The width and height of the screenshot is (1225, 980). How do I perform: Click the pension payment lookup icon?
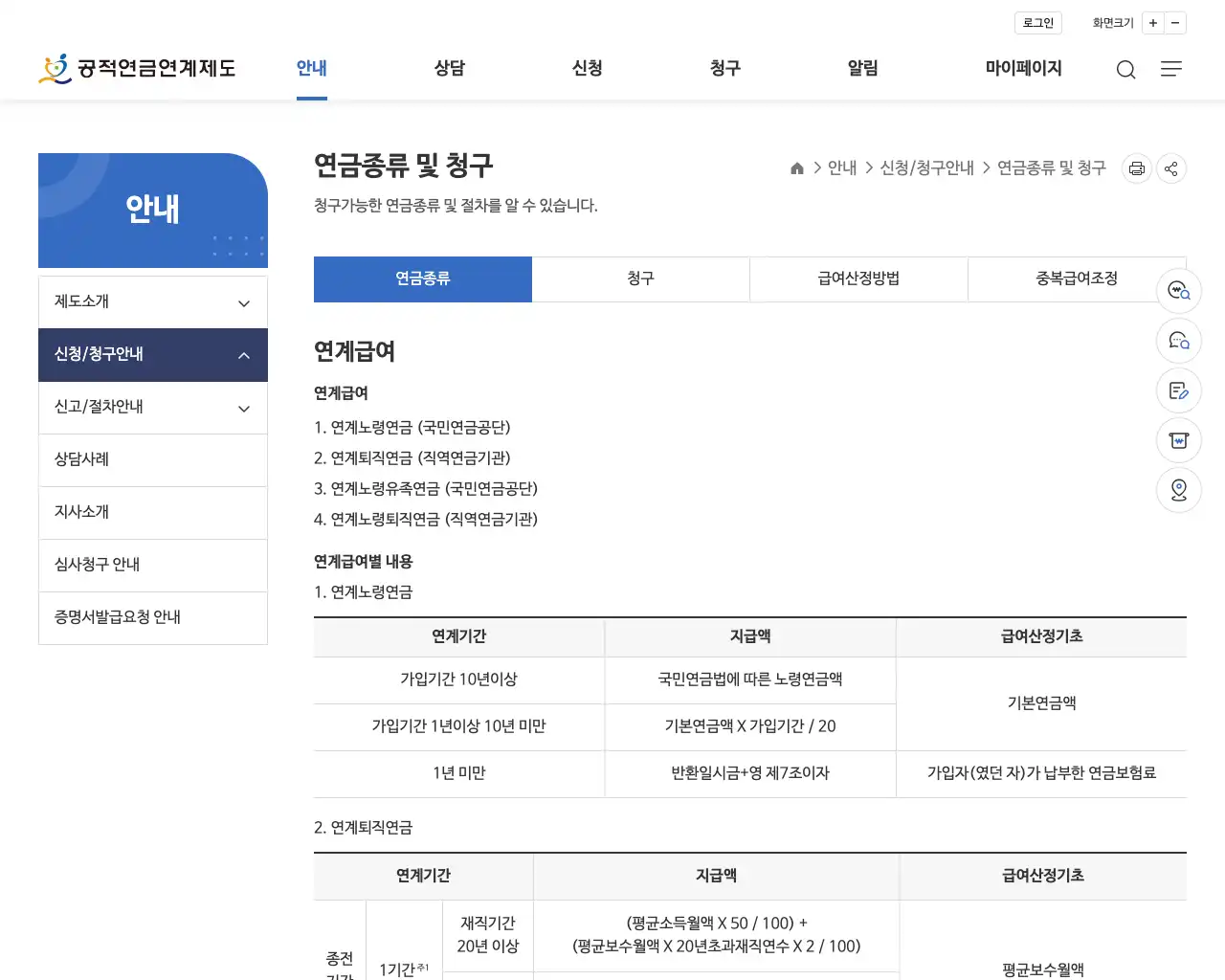(1179, 440)
